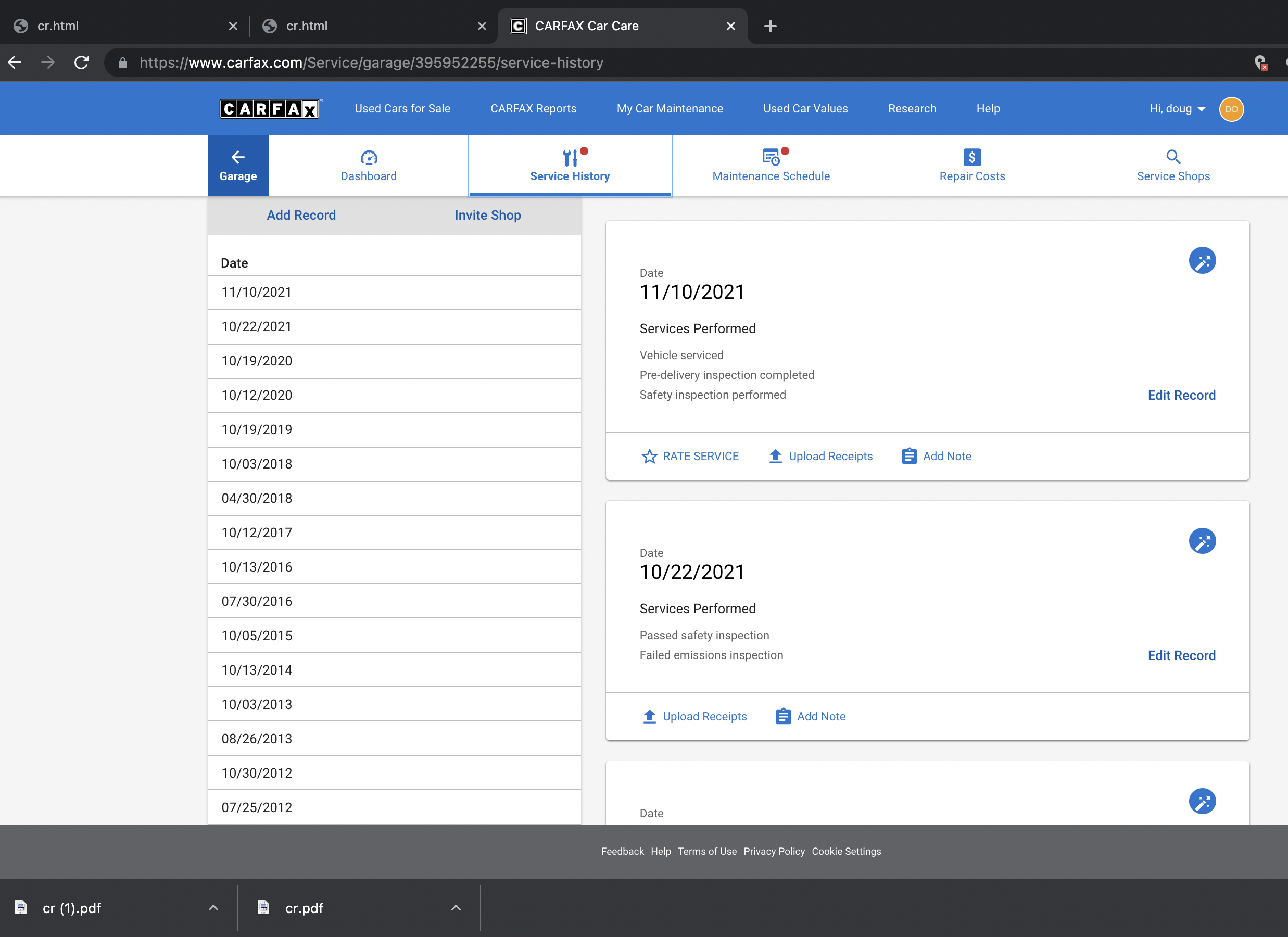Open the Used Car Values menu

pos(805,108)
